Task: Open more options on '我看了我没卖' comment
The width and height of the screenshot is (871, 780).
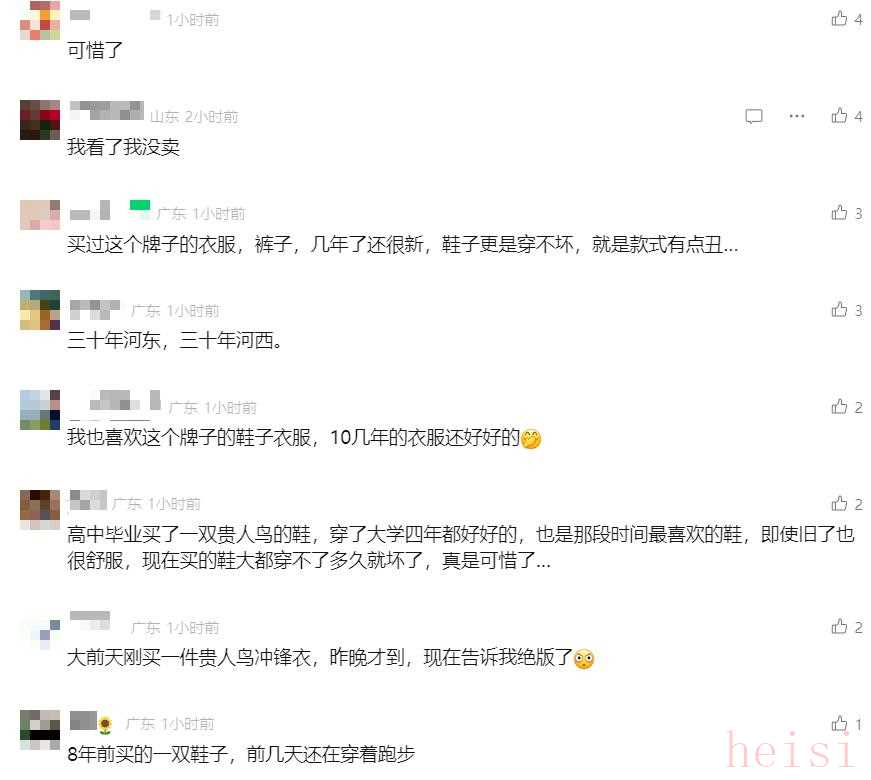Action: point(797,116)
